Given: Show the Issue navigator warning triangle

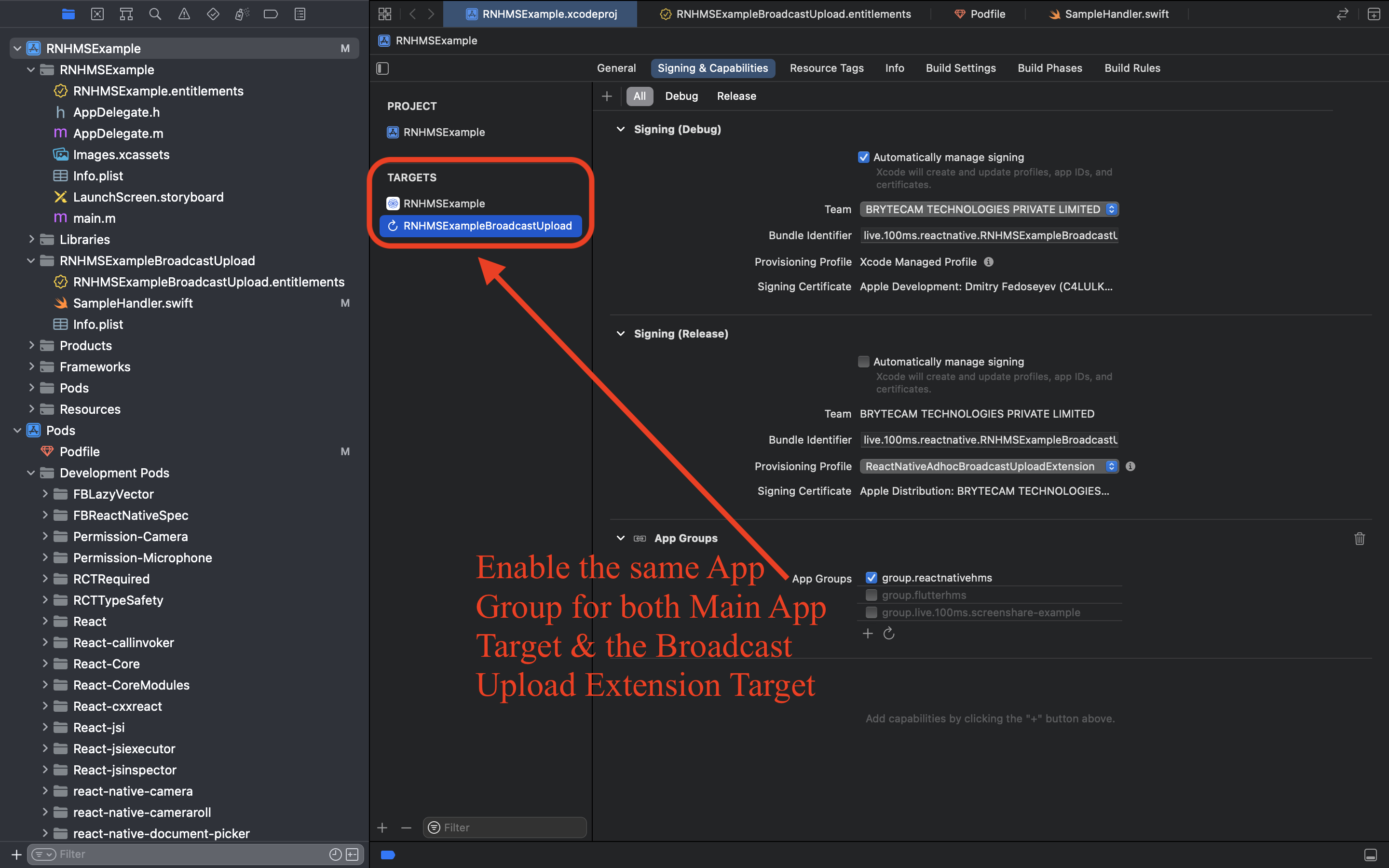Looking at the screenshot, I should [184, 14].
